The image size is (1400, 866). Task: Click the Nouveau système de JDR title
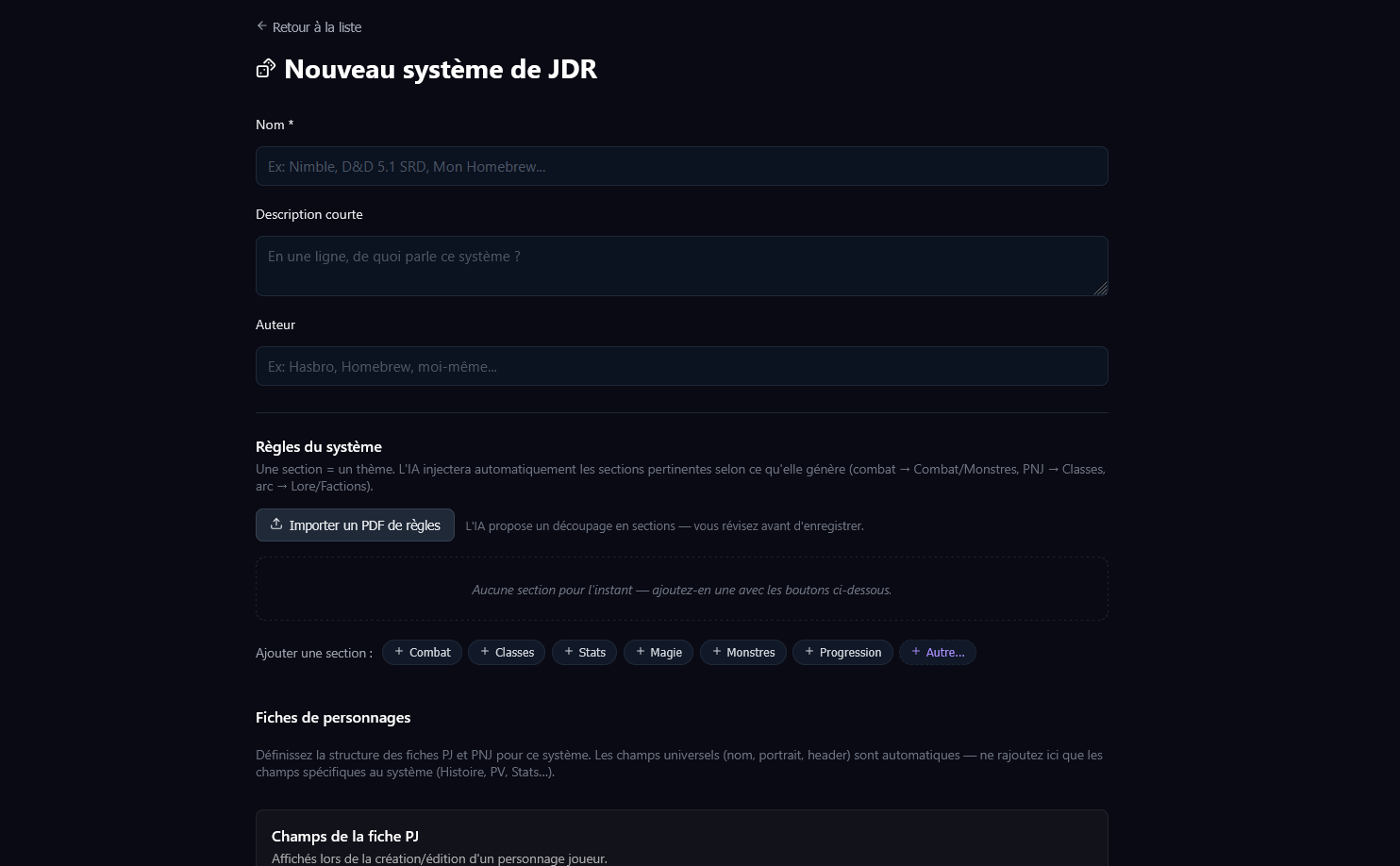(x=441, y=69)
